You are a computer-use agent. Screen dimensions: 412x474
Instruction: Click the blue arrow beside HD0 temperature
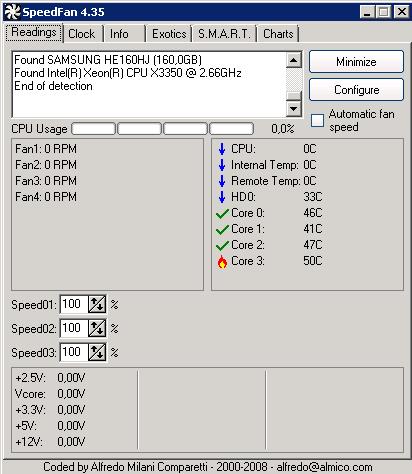[x=222, y=197]
